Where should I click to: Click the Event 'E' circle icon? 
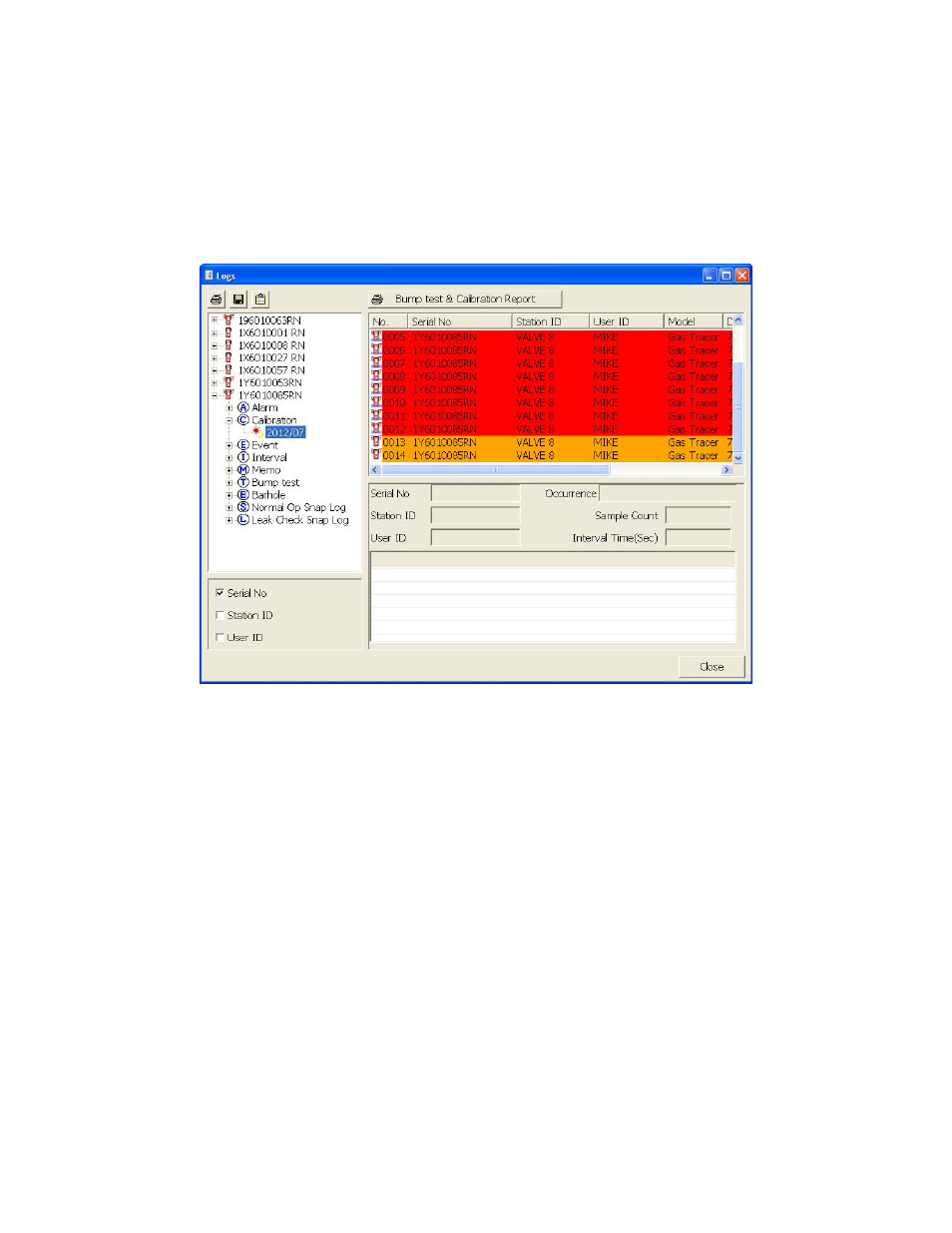[242, 445]
